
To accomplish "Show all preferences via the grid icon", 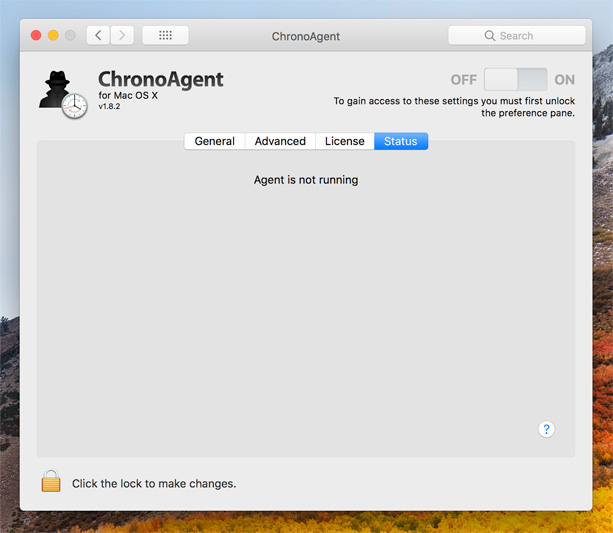I will [x=165, y=36].
